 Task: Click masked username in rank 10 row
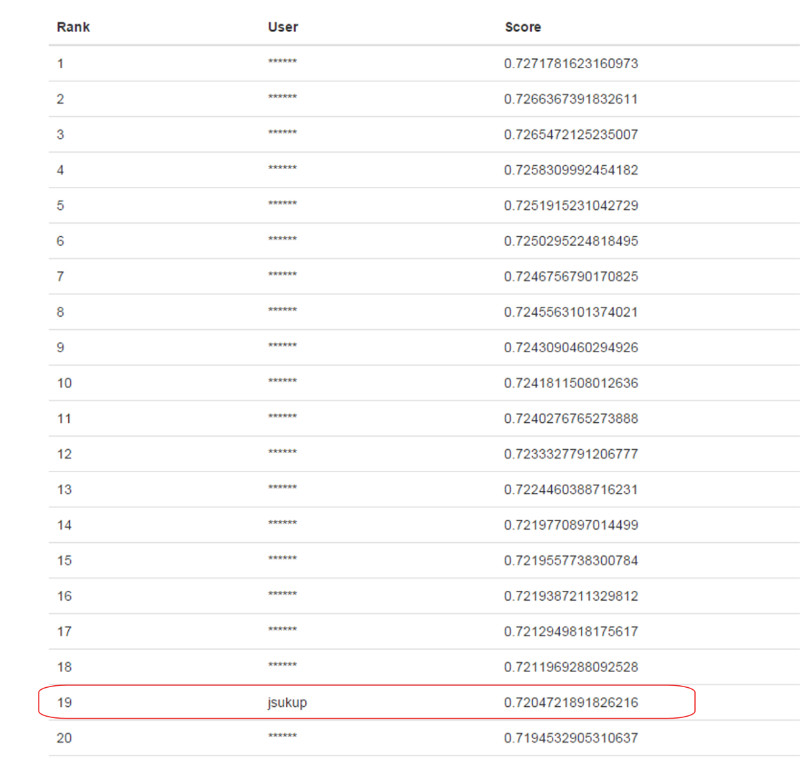(x=283, y=381)
